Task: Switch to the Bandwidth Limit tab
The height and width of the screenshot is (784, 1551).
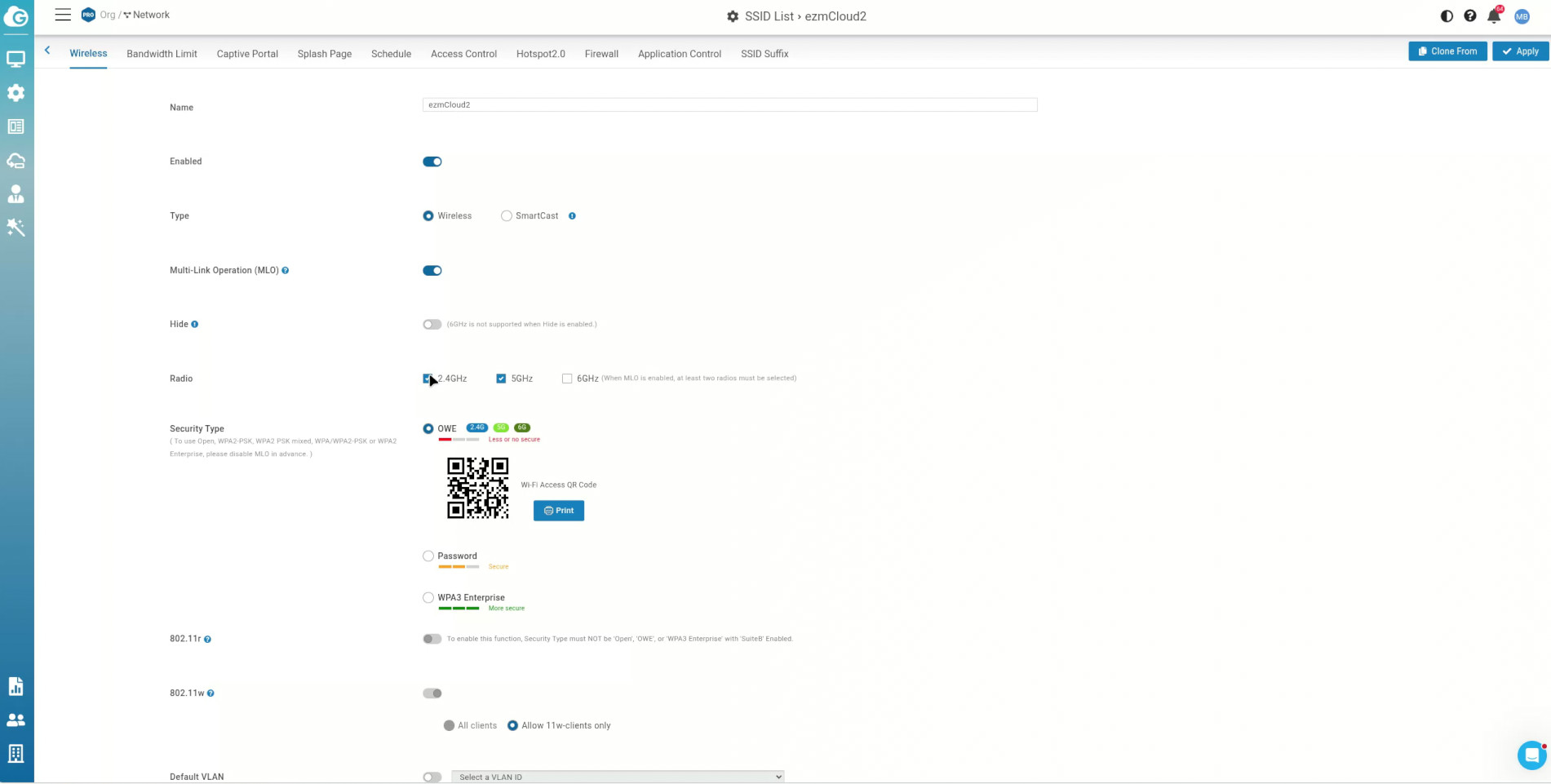Action: pos(162,54)
